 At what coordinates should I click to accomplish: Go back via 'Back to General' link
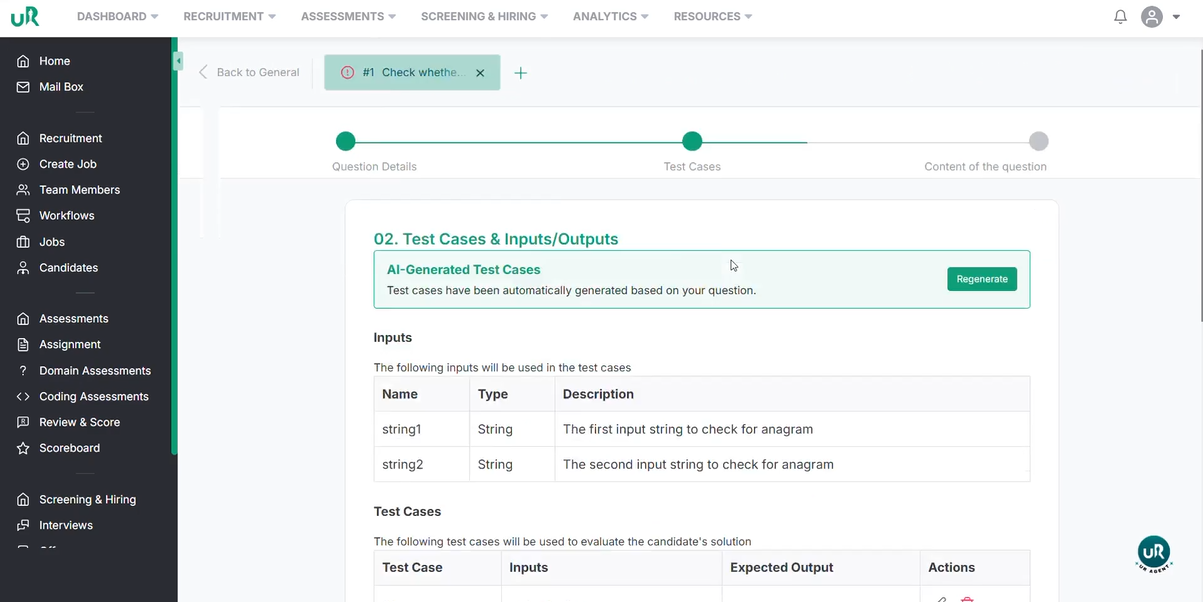pyautogui.click(x=249, y=72)
